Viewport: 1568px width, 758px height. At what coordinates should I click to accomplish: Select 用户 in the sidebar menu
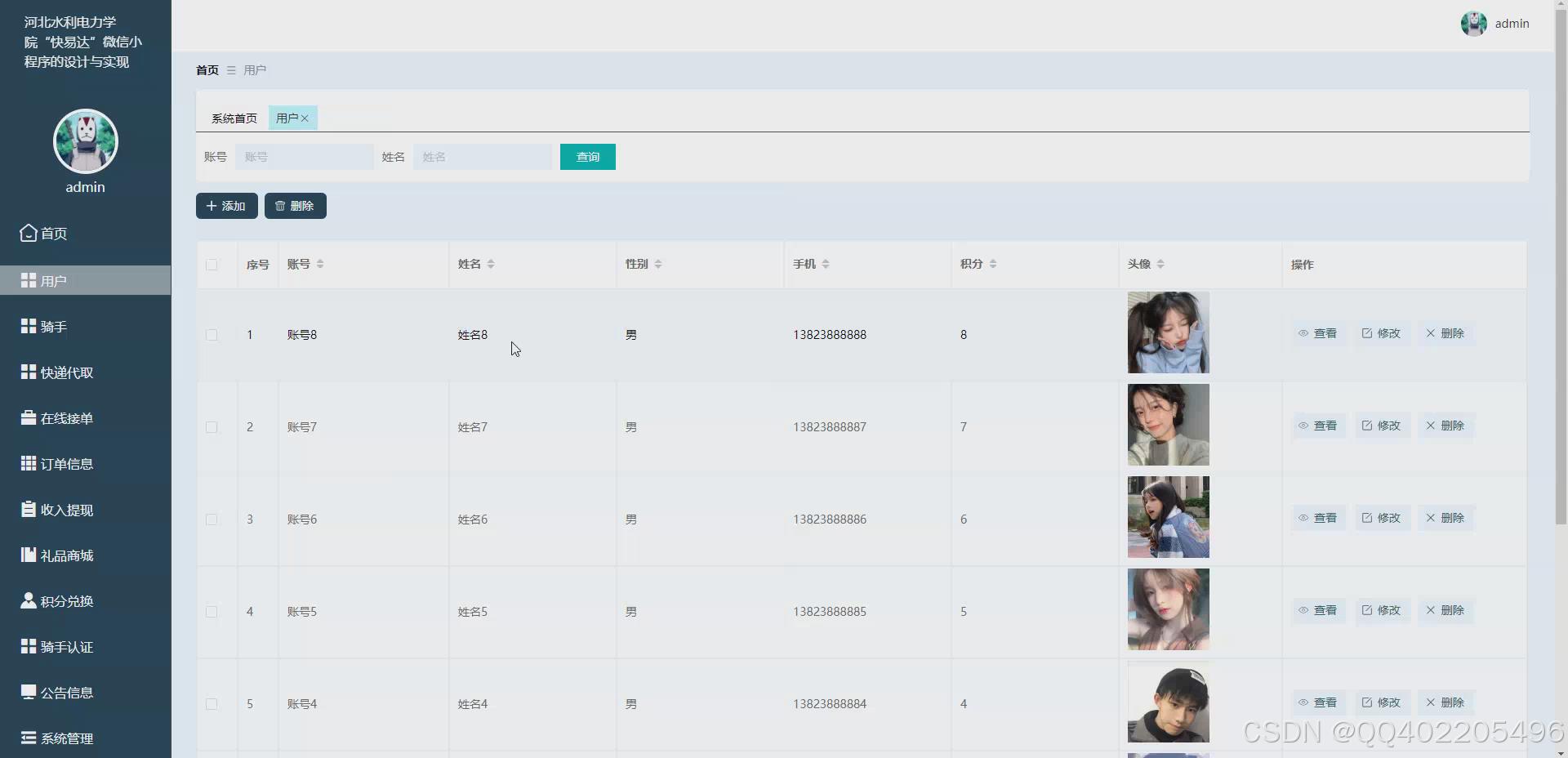coord(85,280)
